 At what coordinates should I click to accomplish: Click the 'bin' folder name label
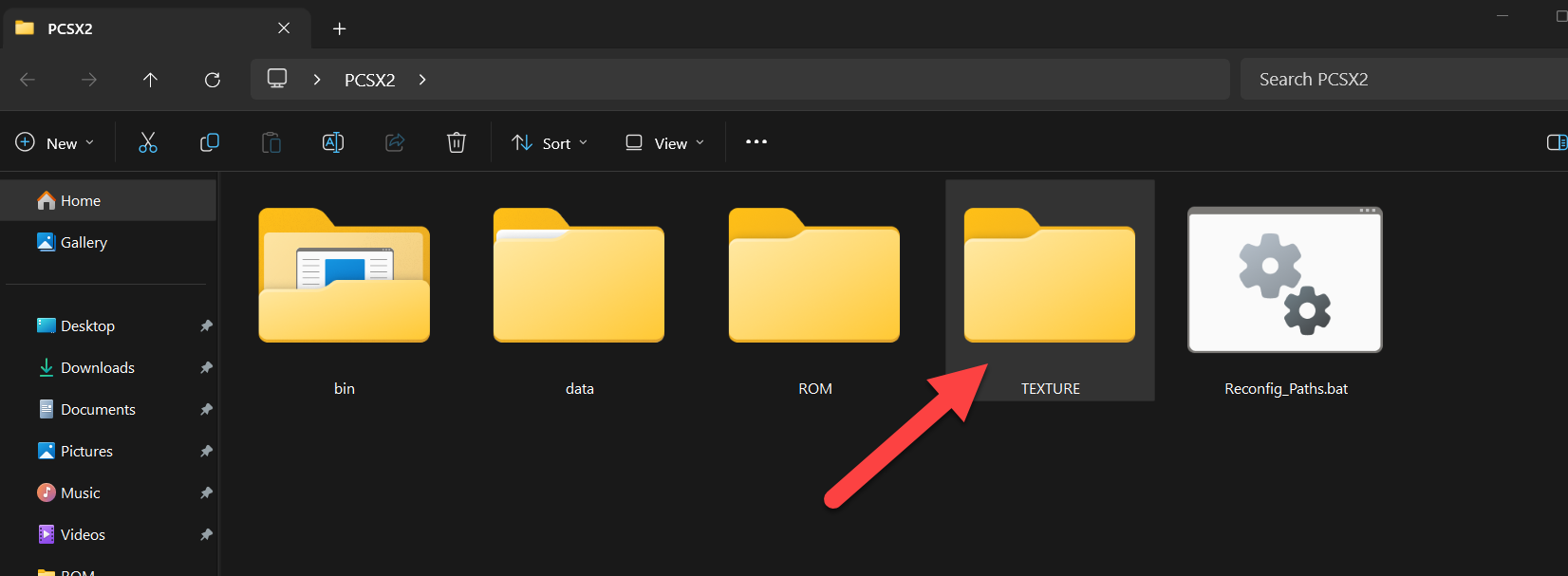tap(345, 388)
